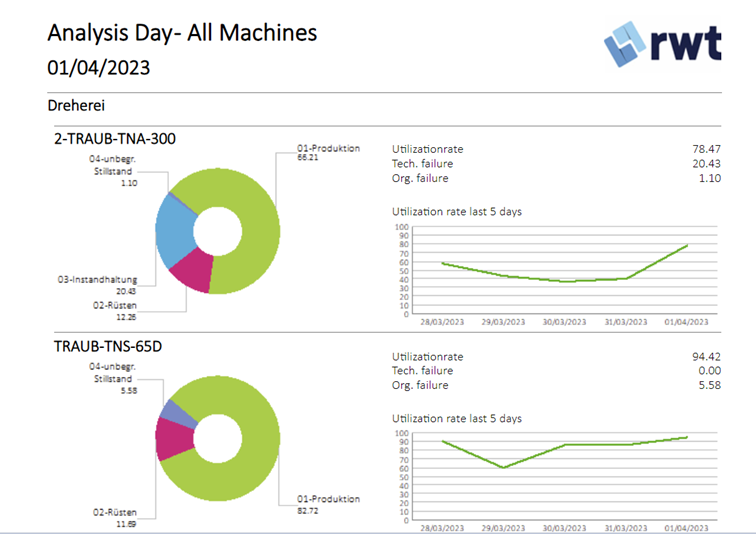Click the 02-Rüsten 11.69 label
The width and height of the screenshot is (756, 534).
[x=115, y=518]
